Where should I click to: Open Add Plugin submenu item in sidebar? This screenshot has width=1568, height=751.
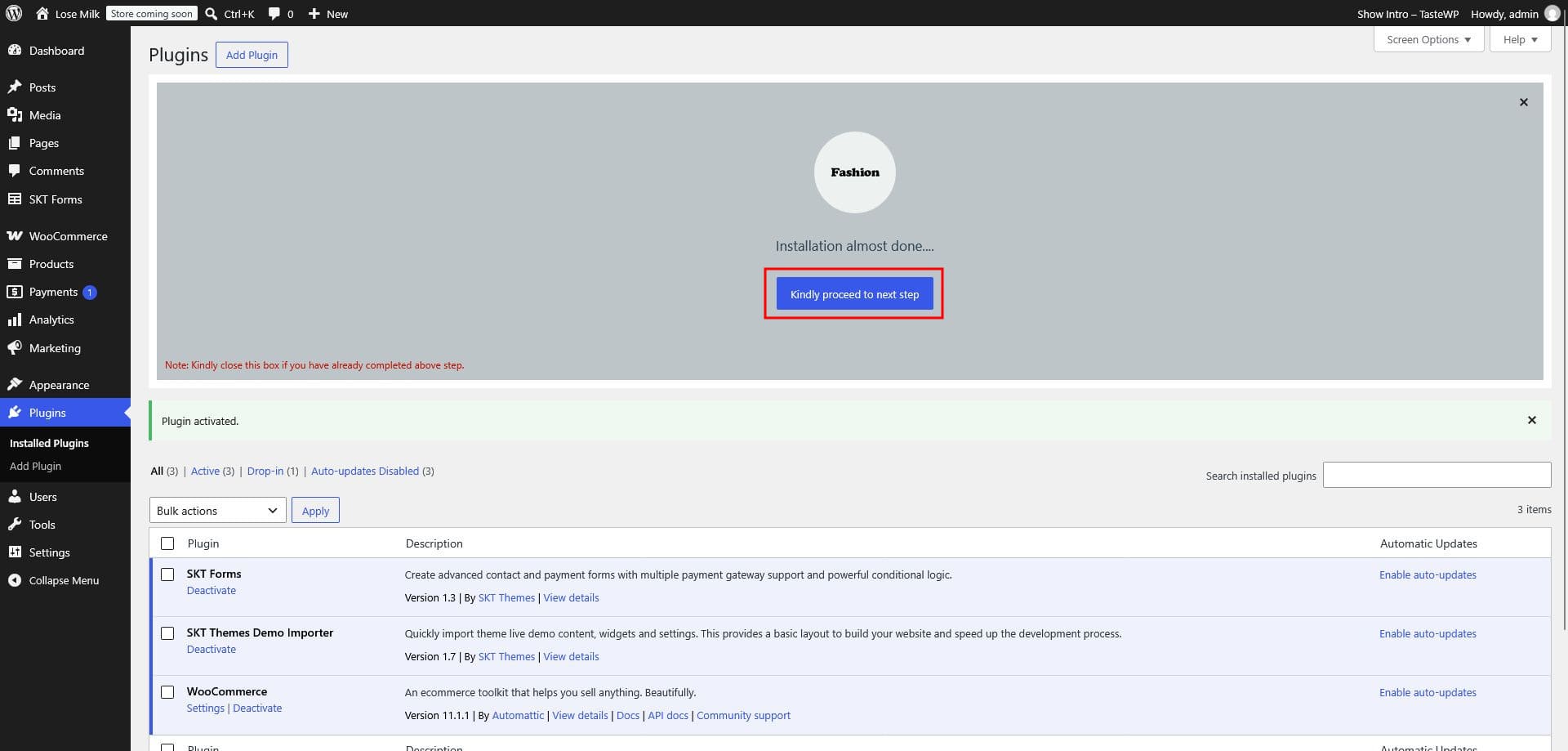35,466
